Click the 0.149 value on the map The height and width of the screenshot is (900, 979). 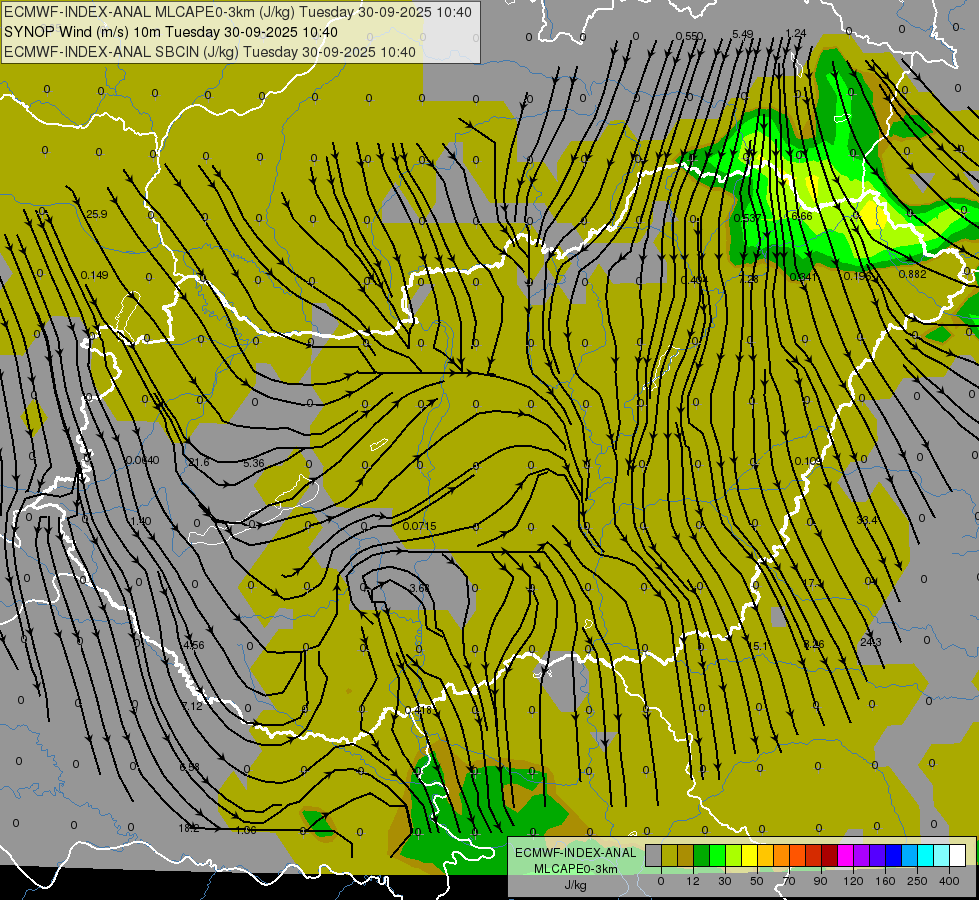[x=94, y=275]
